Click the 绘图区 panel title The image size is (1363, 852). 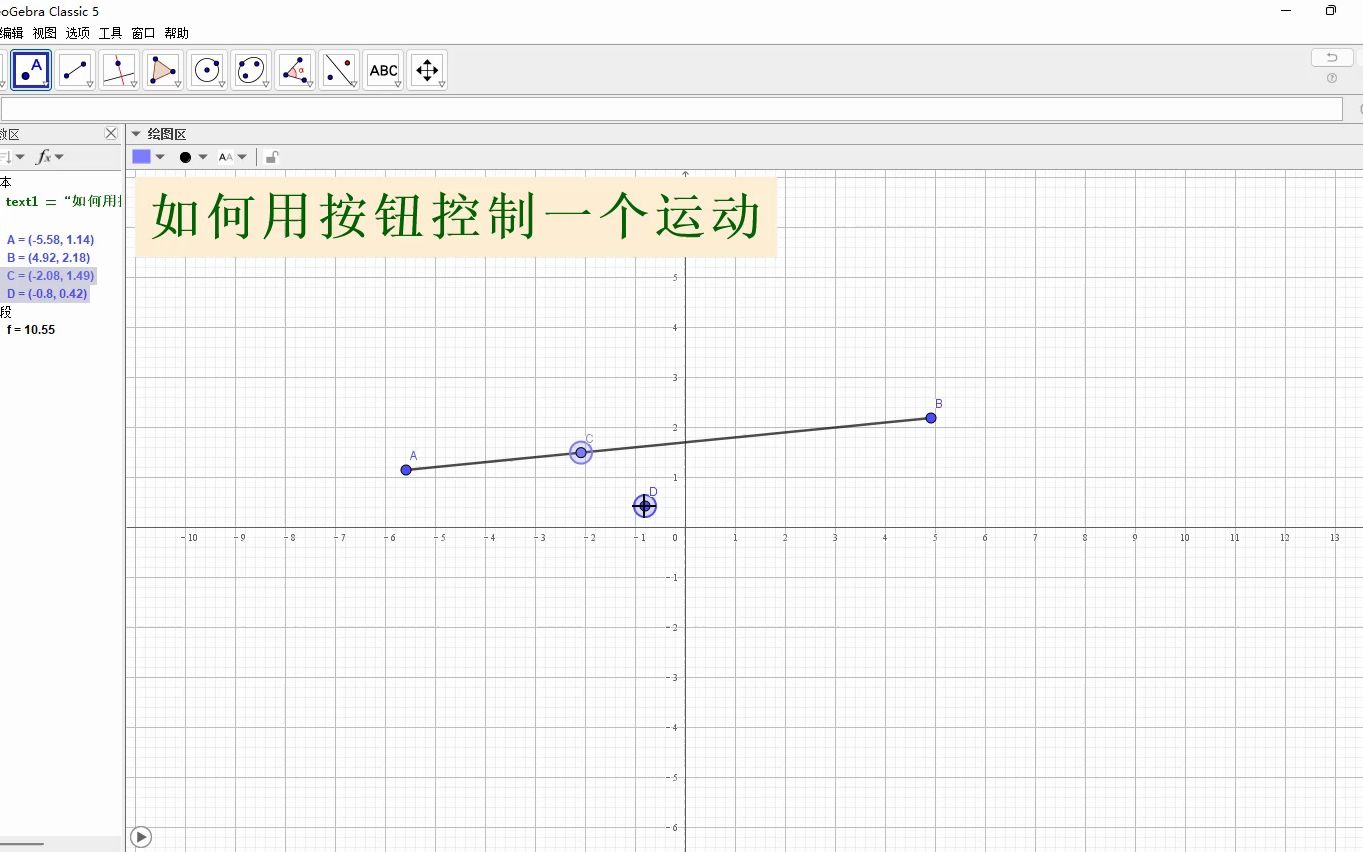167,134
